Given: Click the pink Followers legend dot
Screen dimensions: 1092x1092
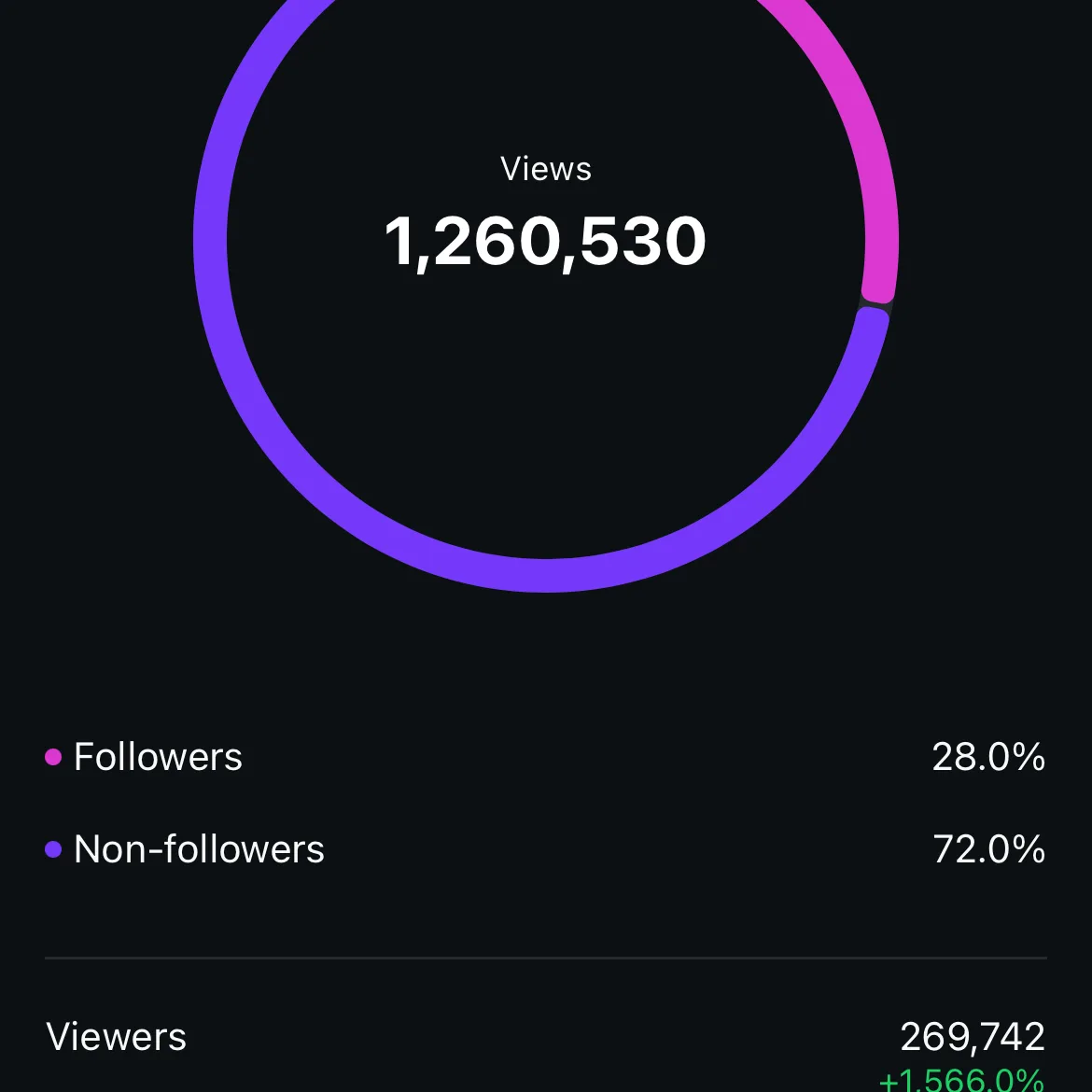Looking at the screenshot, I should pos(53,757).
